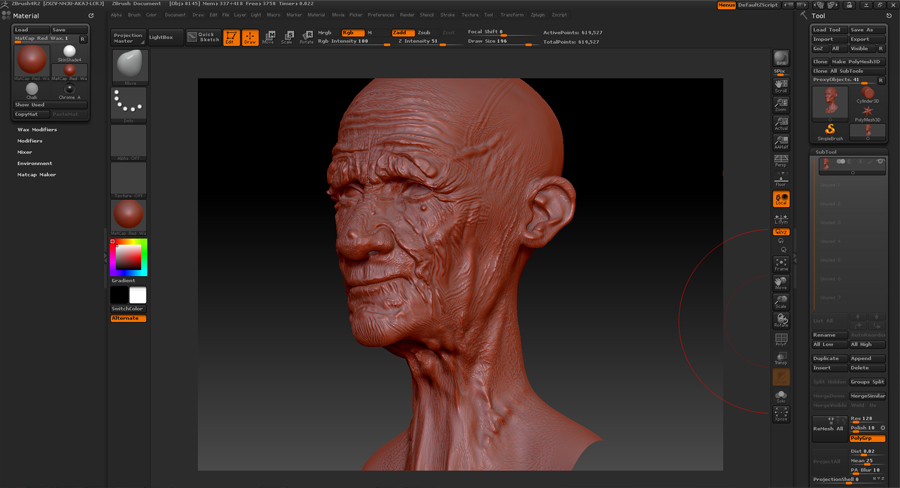Open the Dots stroke type picker
The image size is (900, 488).
tap(129, 104)
